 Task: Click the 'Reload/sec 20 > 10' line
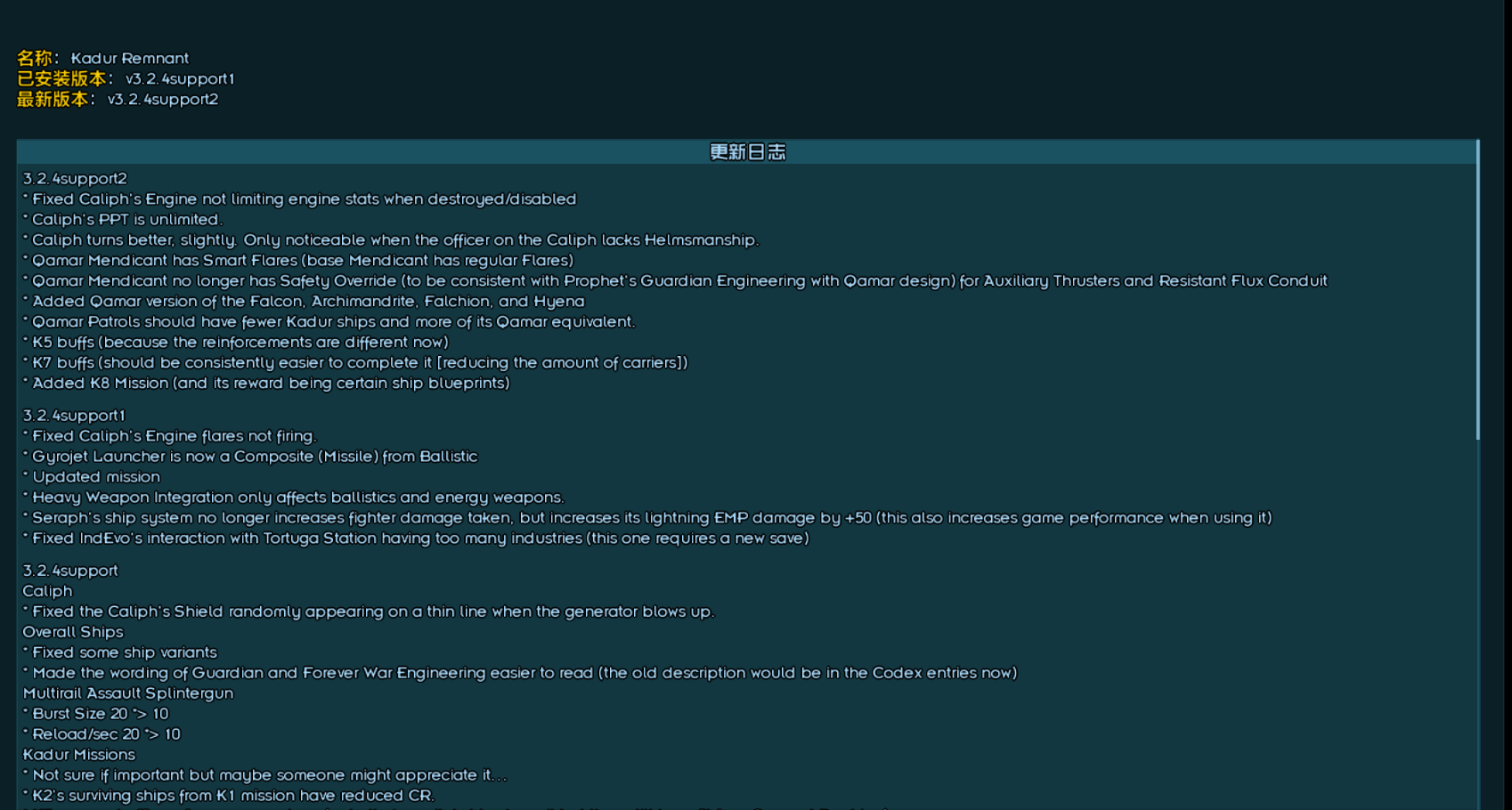(102, 734)
